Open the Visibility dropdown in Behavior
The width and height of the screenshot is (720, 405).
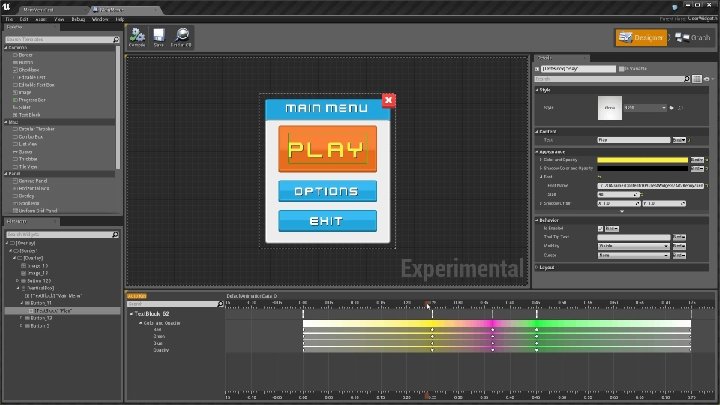coord(632,245)
